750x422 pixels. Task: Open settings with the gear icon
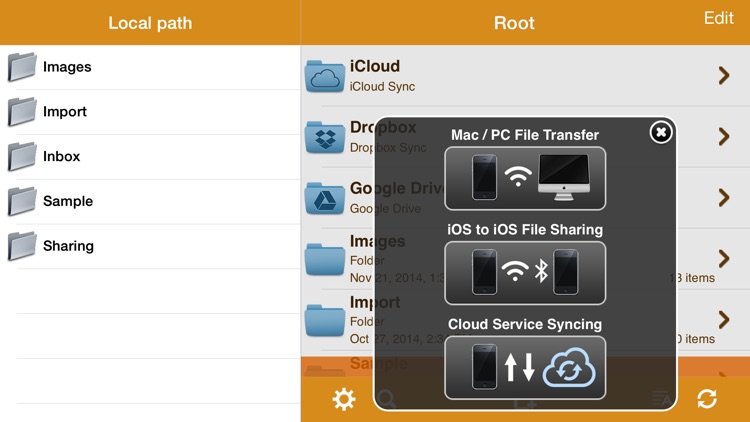tap(344, 399)
